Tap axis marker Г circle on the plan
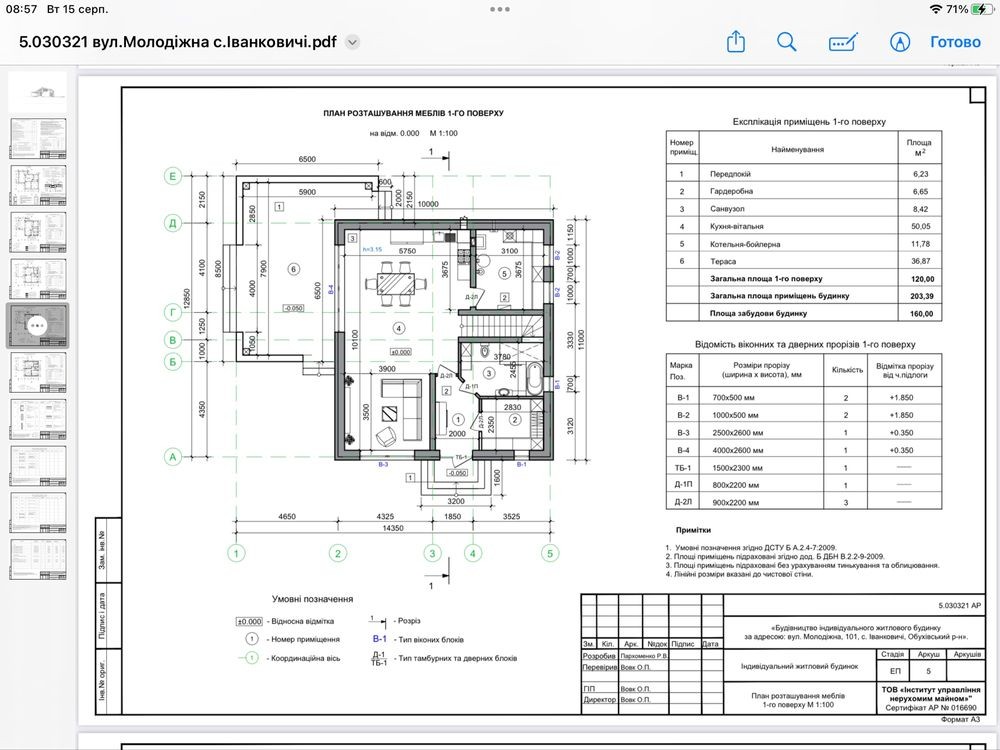Screen dimensions: 1000x750 pyautogui.click(x=173, y=312)
